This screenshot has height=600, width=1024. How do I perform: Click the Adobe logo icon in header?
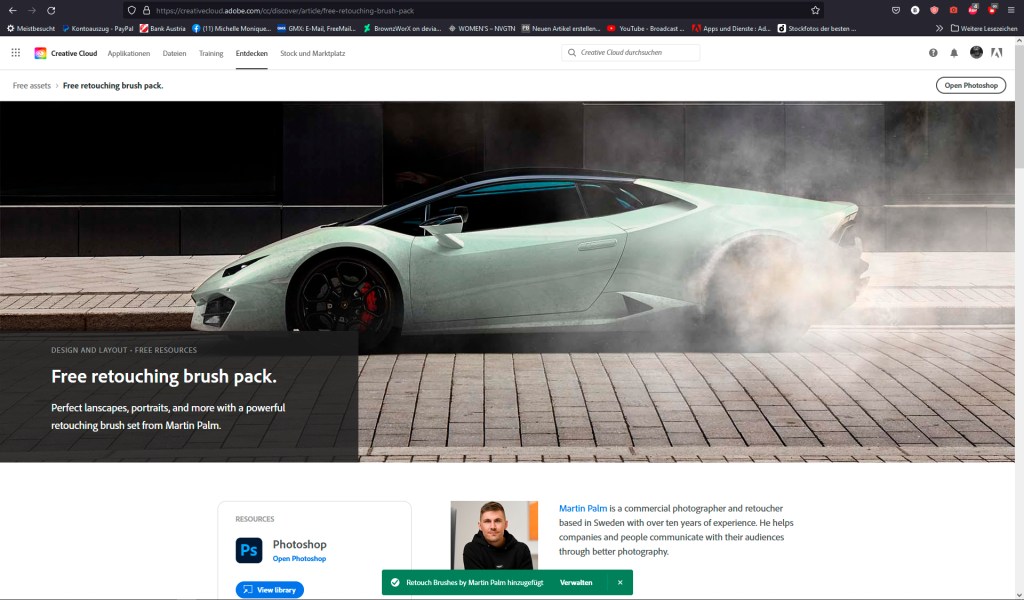[996, 53]
